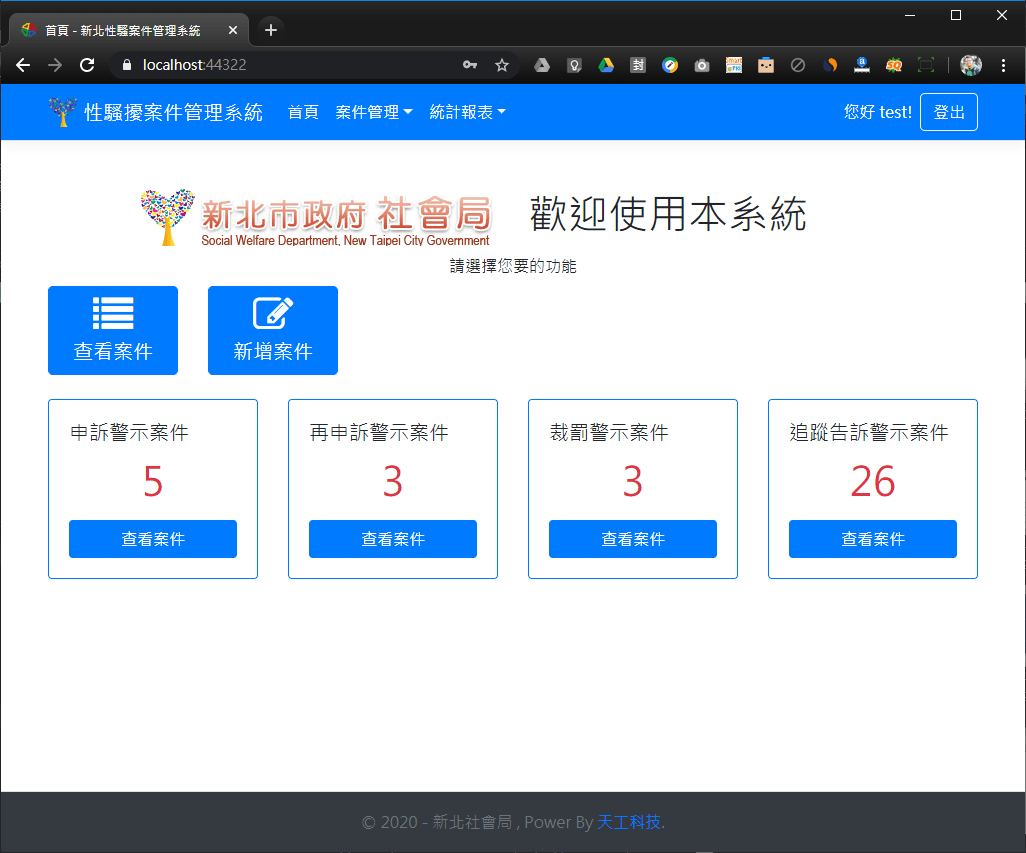Click the tree logo in the navbar
This screenshot has width=1026, height=853.
[x=63, y=112]
